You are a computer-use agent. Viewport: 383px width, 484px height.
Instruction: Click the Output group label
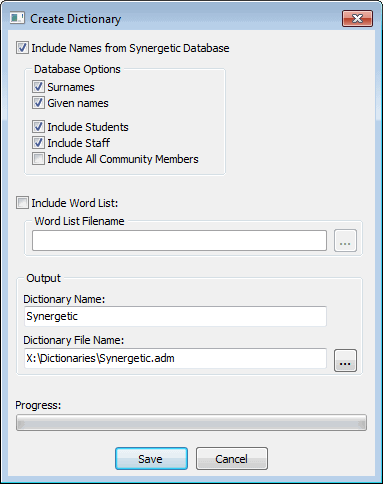44,278
